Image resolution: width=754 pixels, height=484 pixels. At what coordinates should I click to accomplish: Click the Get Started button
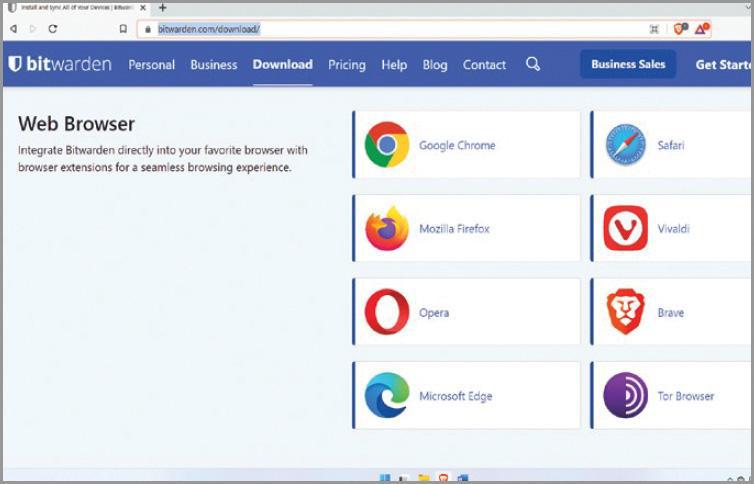[x=723, y=64]
